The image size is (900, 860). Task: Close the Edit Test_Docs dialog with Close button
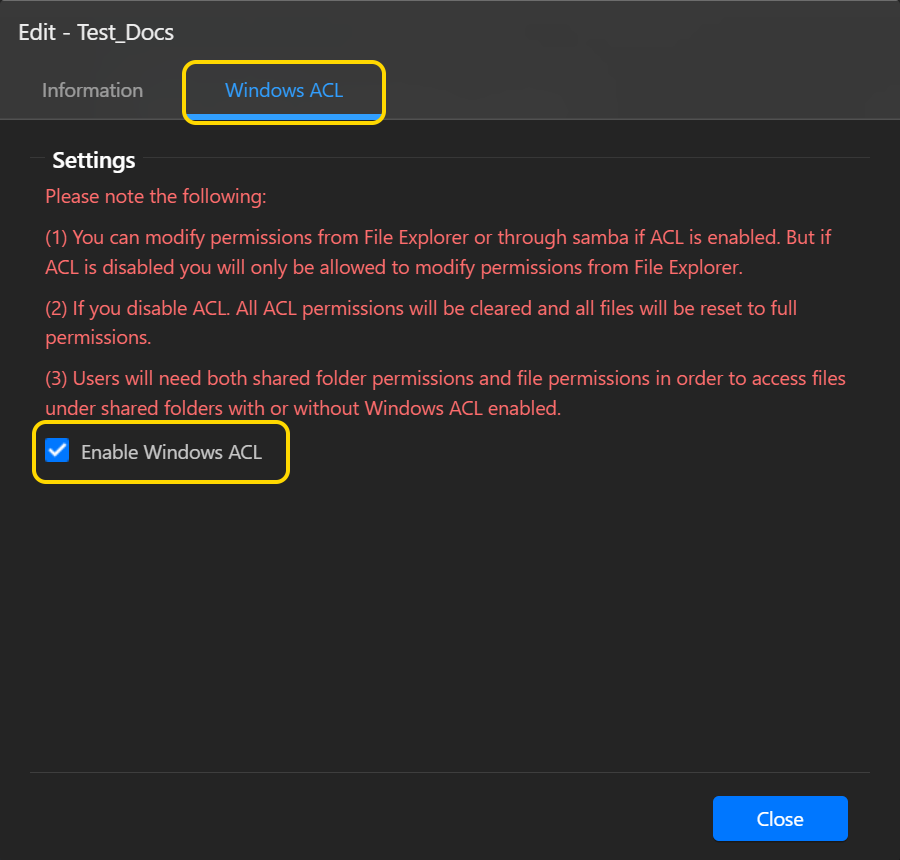point(780,818)
